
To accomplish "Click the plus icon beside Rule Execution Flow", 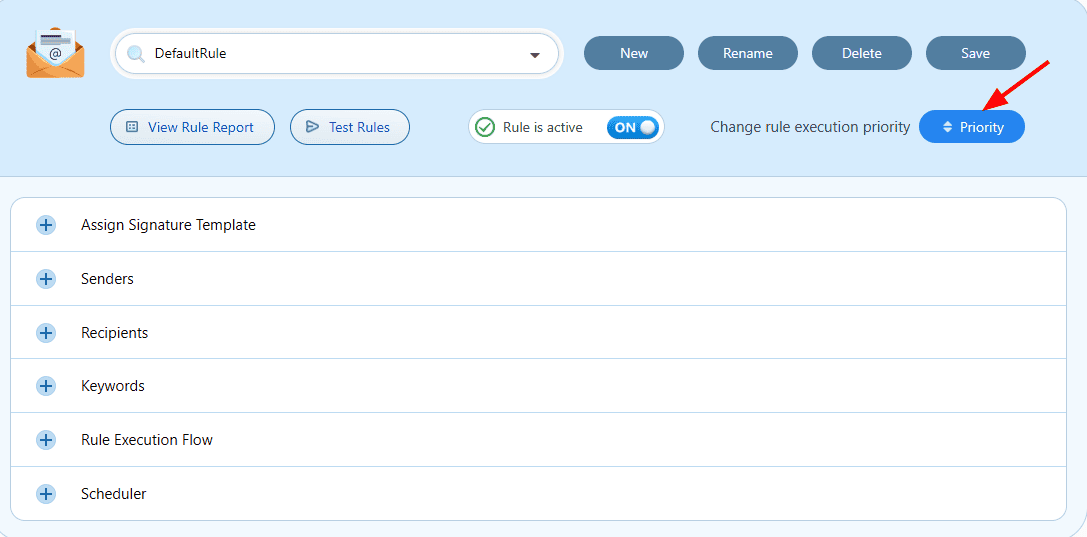I will point(46,440).
